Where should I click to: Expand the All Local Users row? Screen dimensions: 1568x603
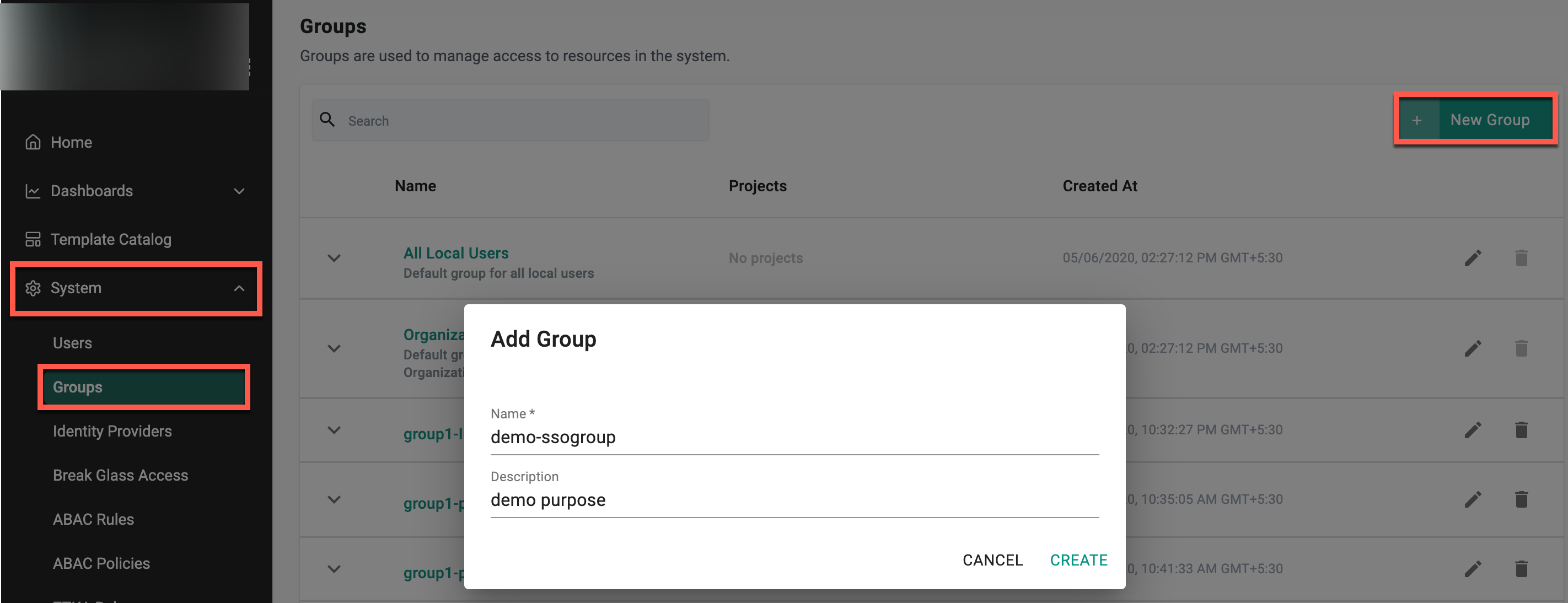[x=334, y=258]
